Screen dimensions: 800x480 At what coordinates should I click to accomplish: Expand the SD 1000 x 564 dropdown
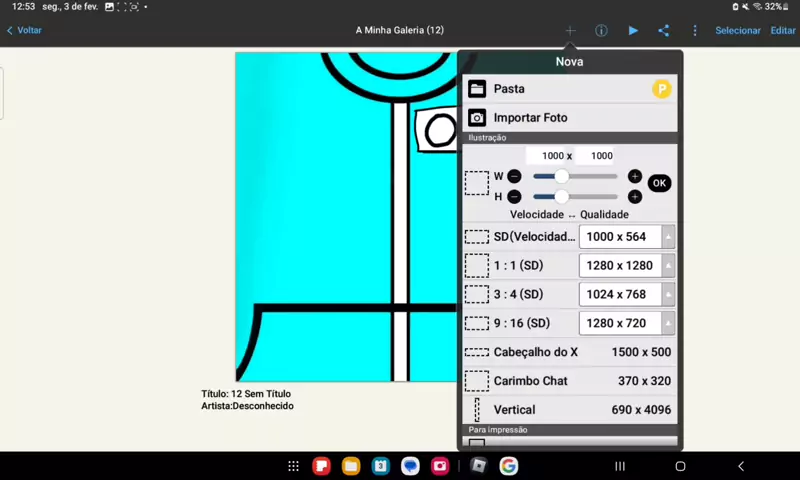668,237
